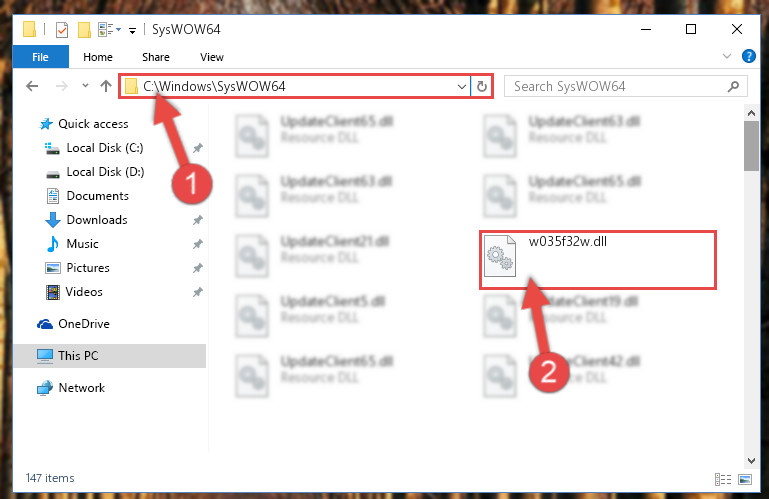
Task: Open Customize Quick Access Toolbar dropdown
Action: click(132, 30)
